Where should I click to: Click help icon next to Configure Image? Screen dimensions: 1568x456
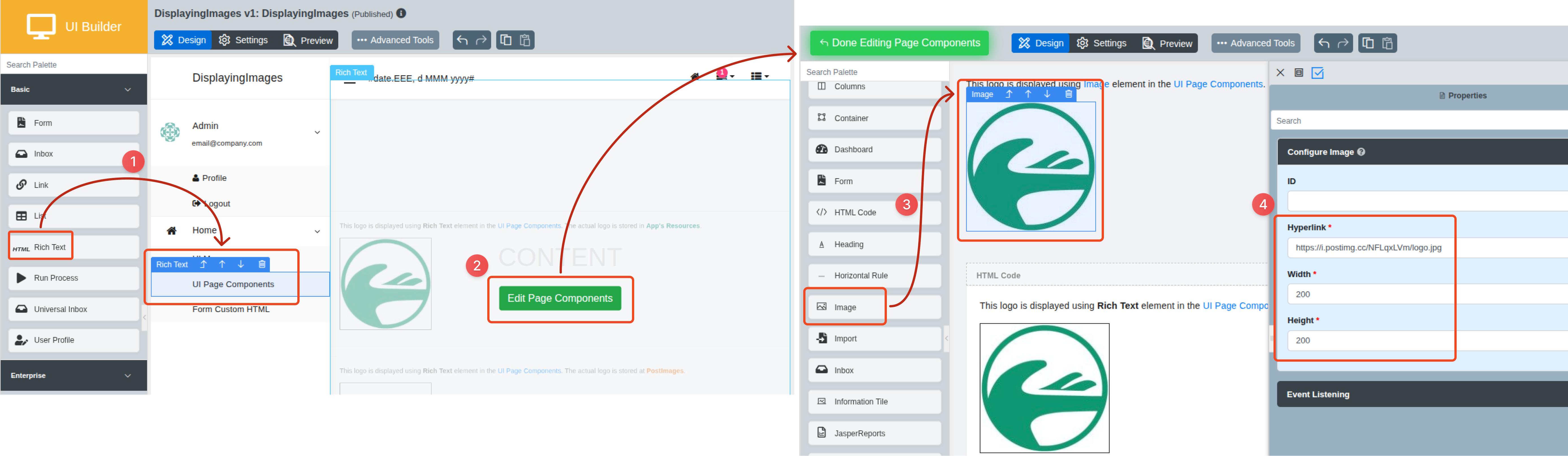point(1361,152)
